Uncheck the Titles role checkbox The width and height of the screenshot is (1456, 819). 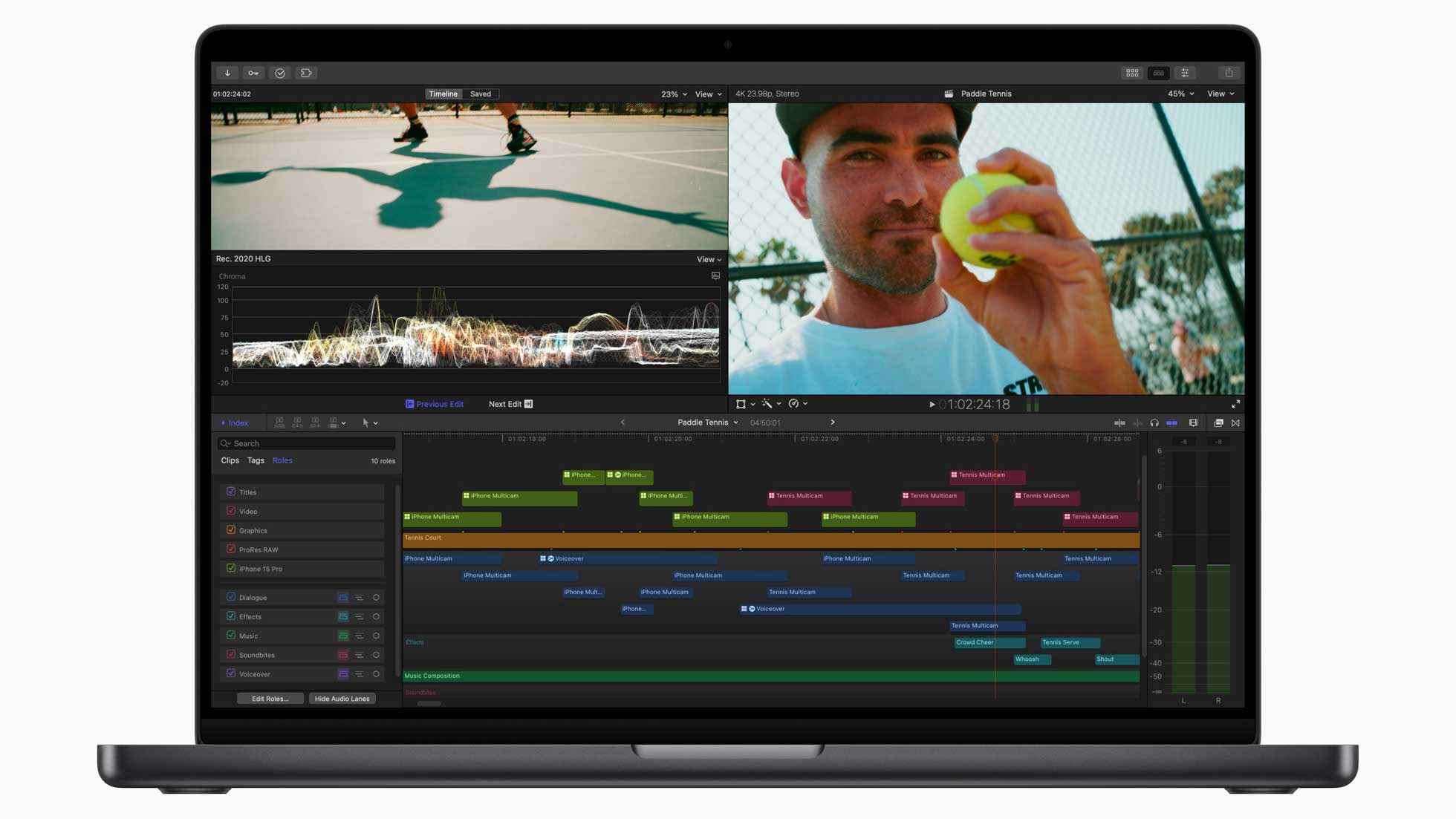pyautogui.click(x=231, y=492)
